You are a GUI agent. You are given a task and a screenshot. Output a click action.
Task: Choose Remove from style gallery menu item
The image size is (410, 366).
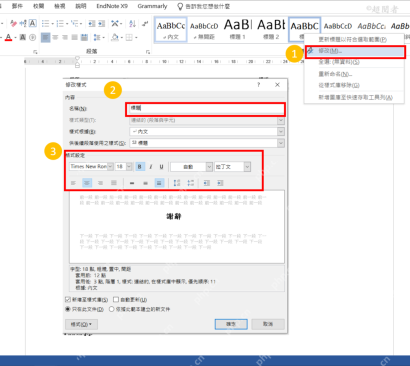[x=355, y=85]
